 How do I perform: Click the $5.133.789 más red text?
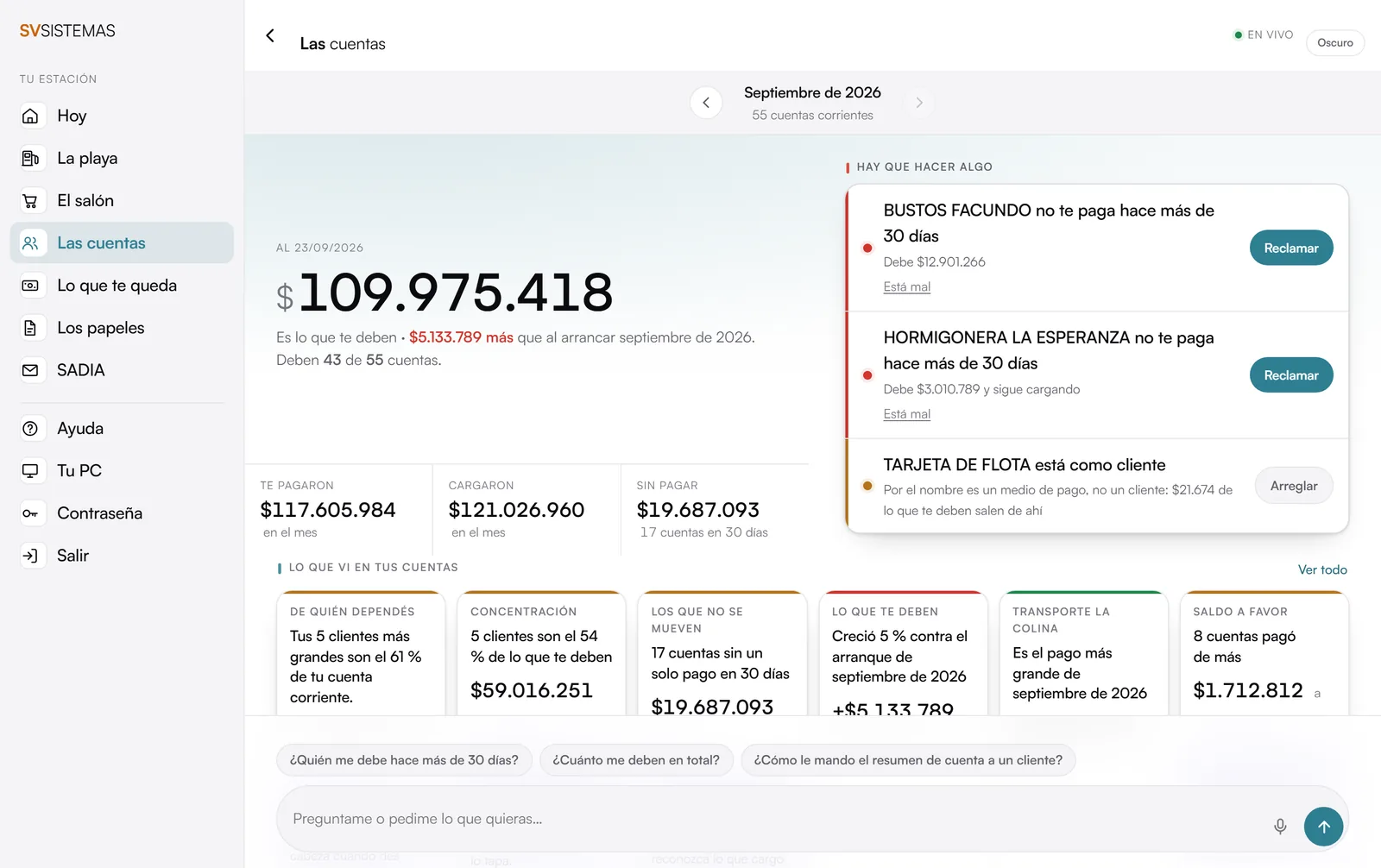click(x=461, y=337)
